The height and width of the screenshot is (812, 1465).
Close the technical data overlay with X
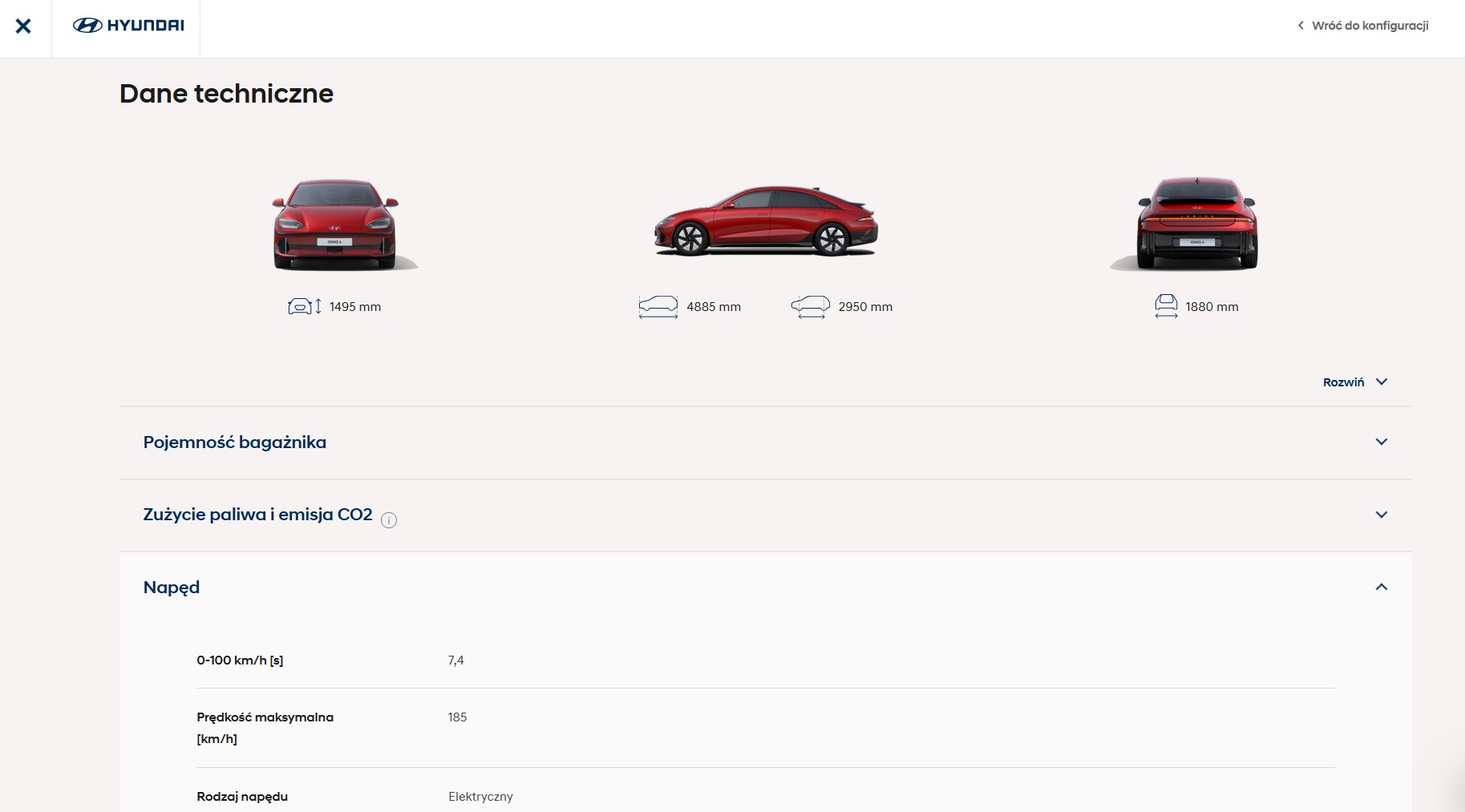point(23,26)
